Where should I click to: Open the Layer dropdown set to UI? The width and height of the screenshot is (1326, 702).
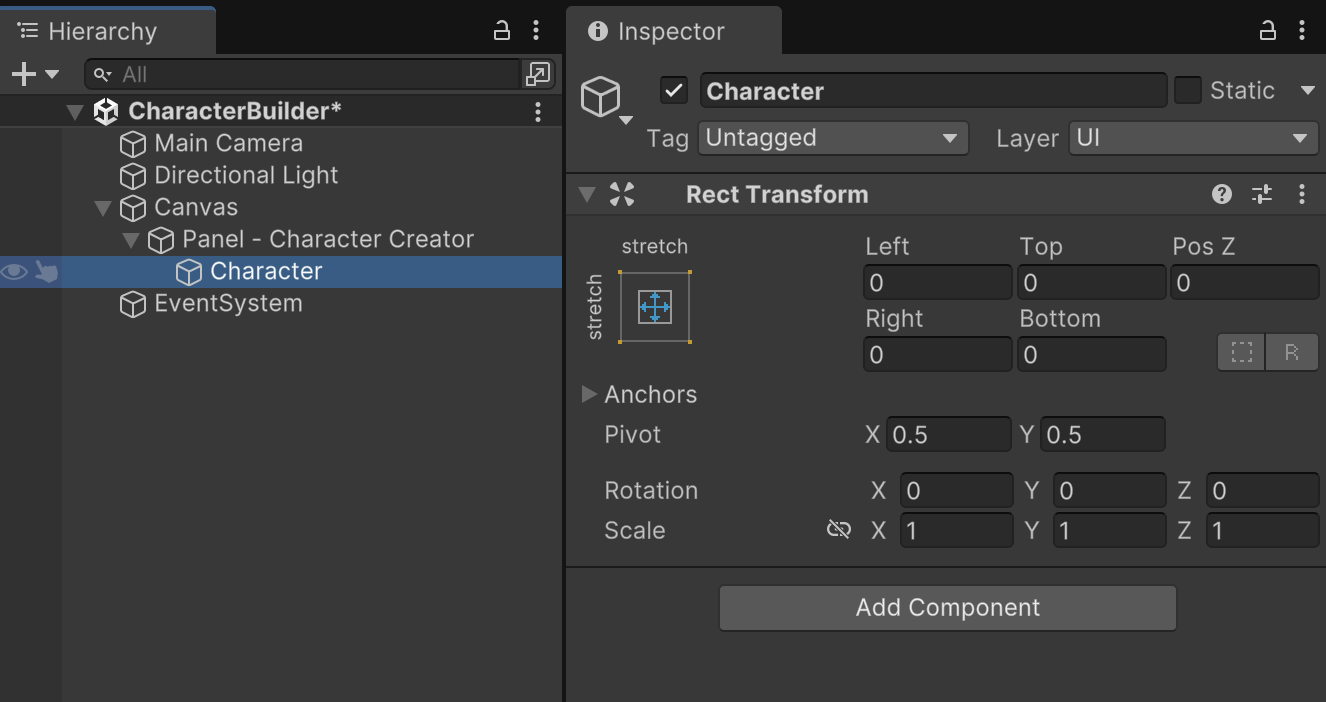point(1193,138)
